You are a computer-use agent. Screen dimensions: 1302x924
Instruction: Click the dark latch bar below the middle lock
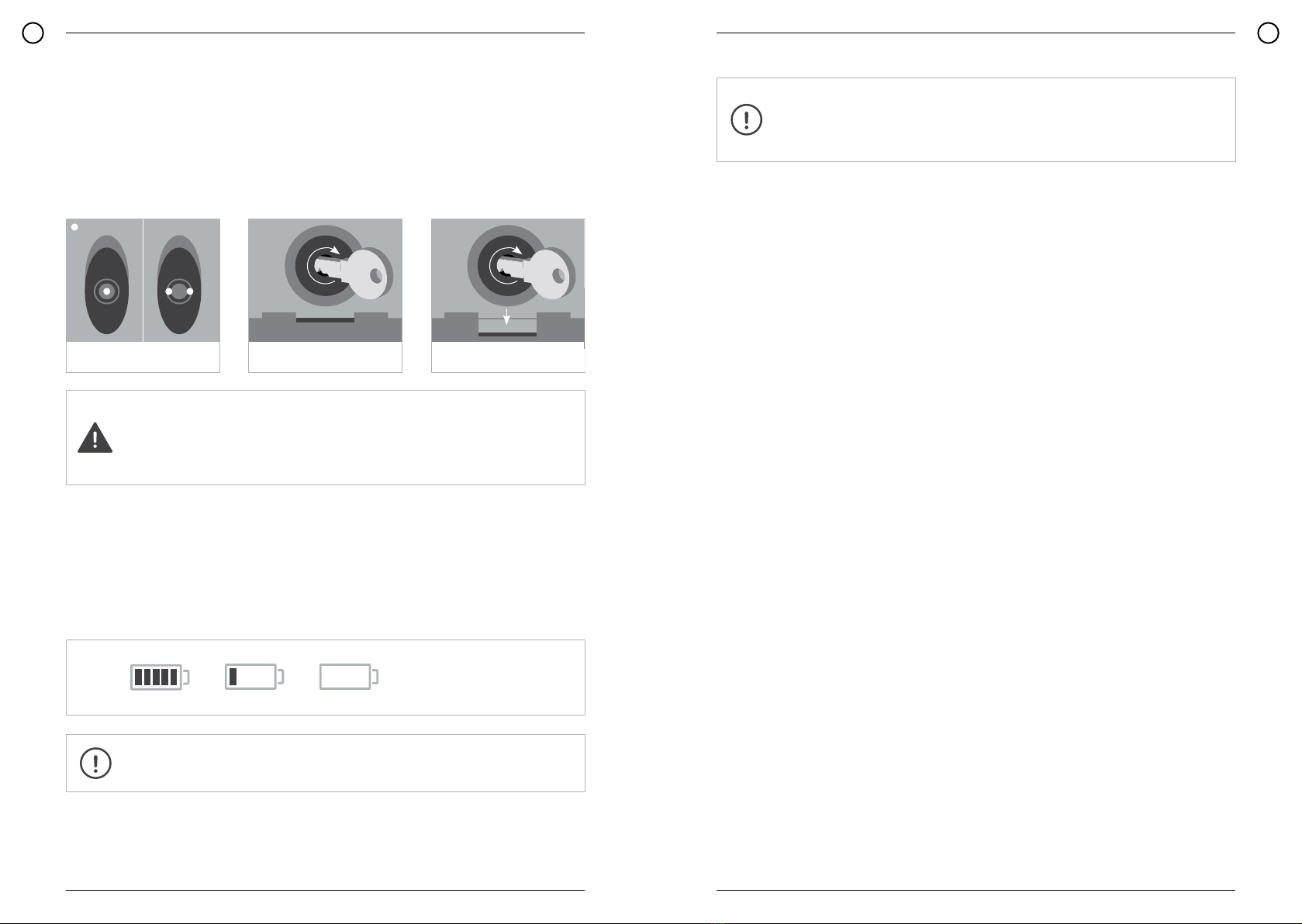pyautogui.click(x=325, y=319)
